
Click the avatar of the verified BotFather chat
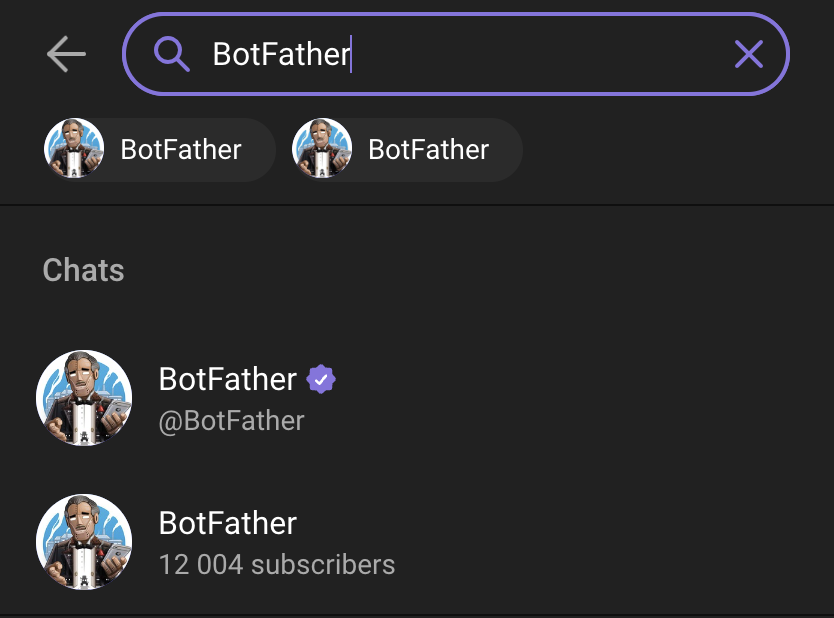[x=84, y=398]
